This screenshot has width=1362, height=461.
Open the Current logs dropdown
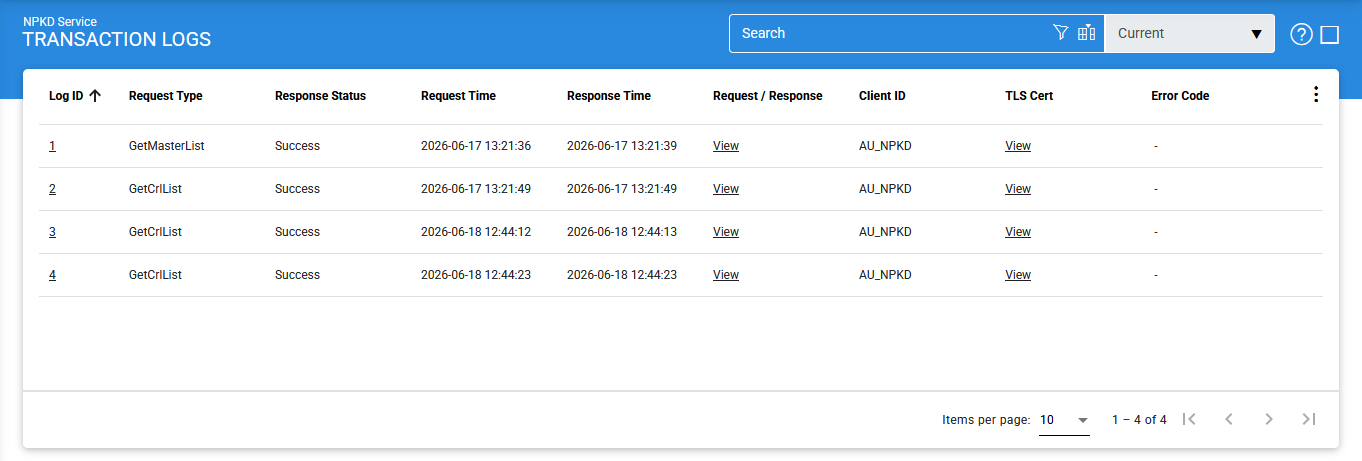coord(1189,33)
